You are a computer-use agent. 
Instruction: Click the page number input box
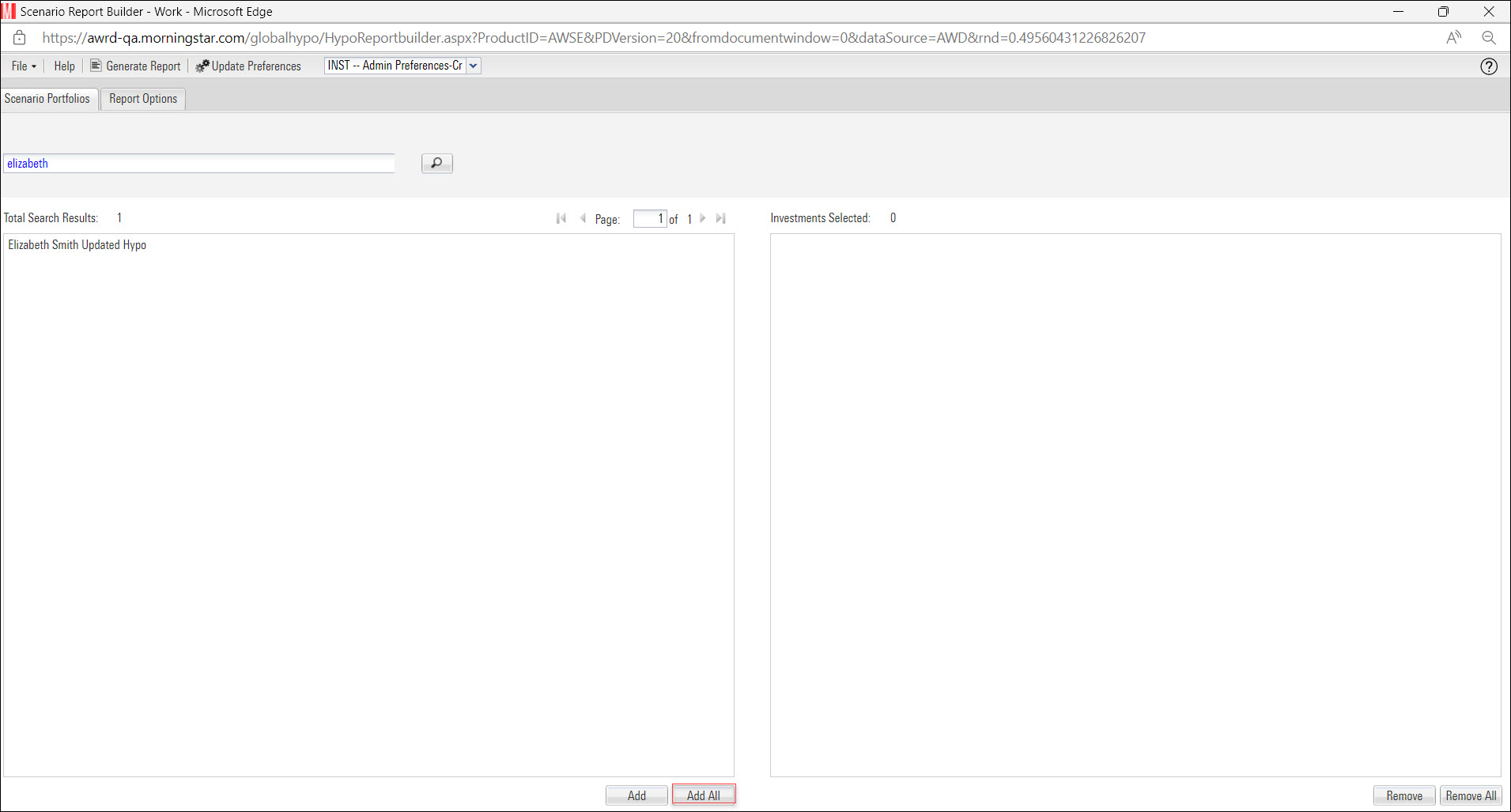point(650,218)
